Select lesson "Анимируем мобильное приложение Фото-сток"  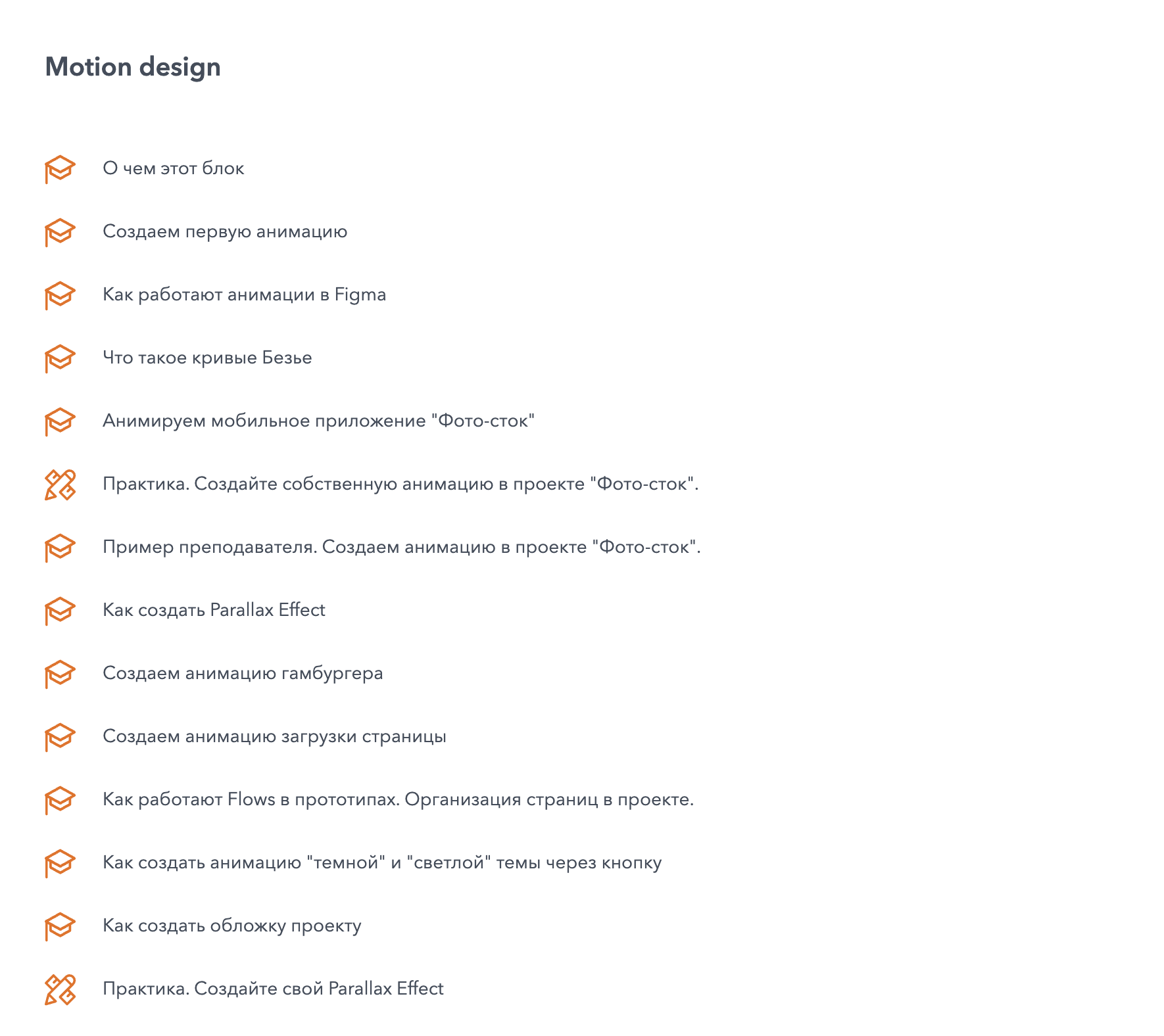318,421
